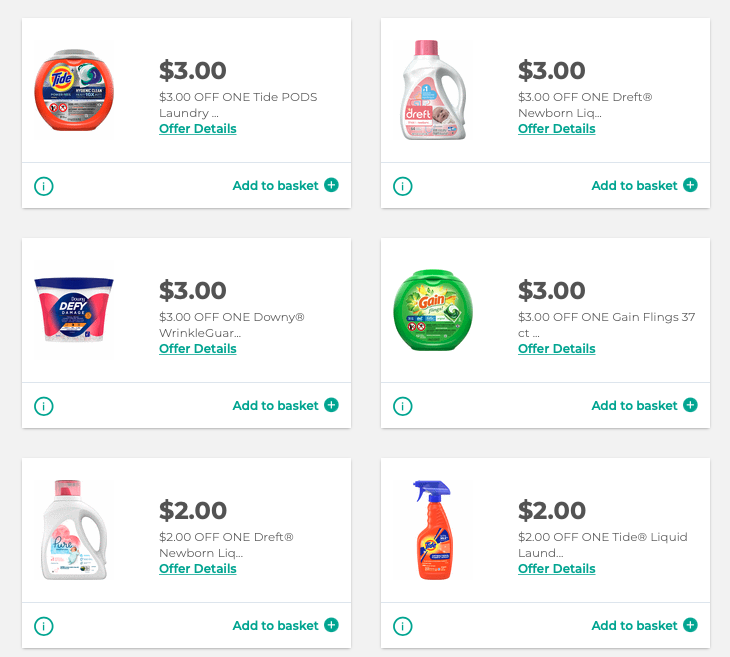730x657 pixels.
Task: Add Downy WrinkleGuard coupon to basket
Action: coord(285,406)
